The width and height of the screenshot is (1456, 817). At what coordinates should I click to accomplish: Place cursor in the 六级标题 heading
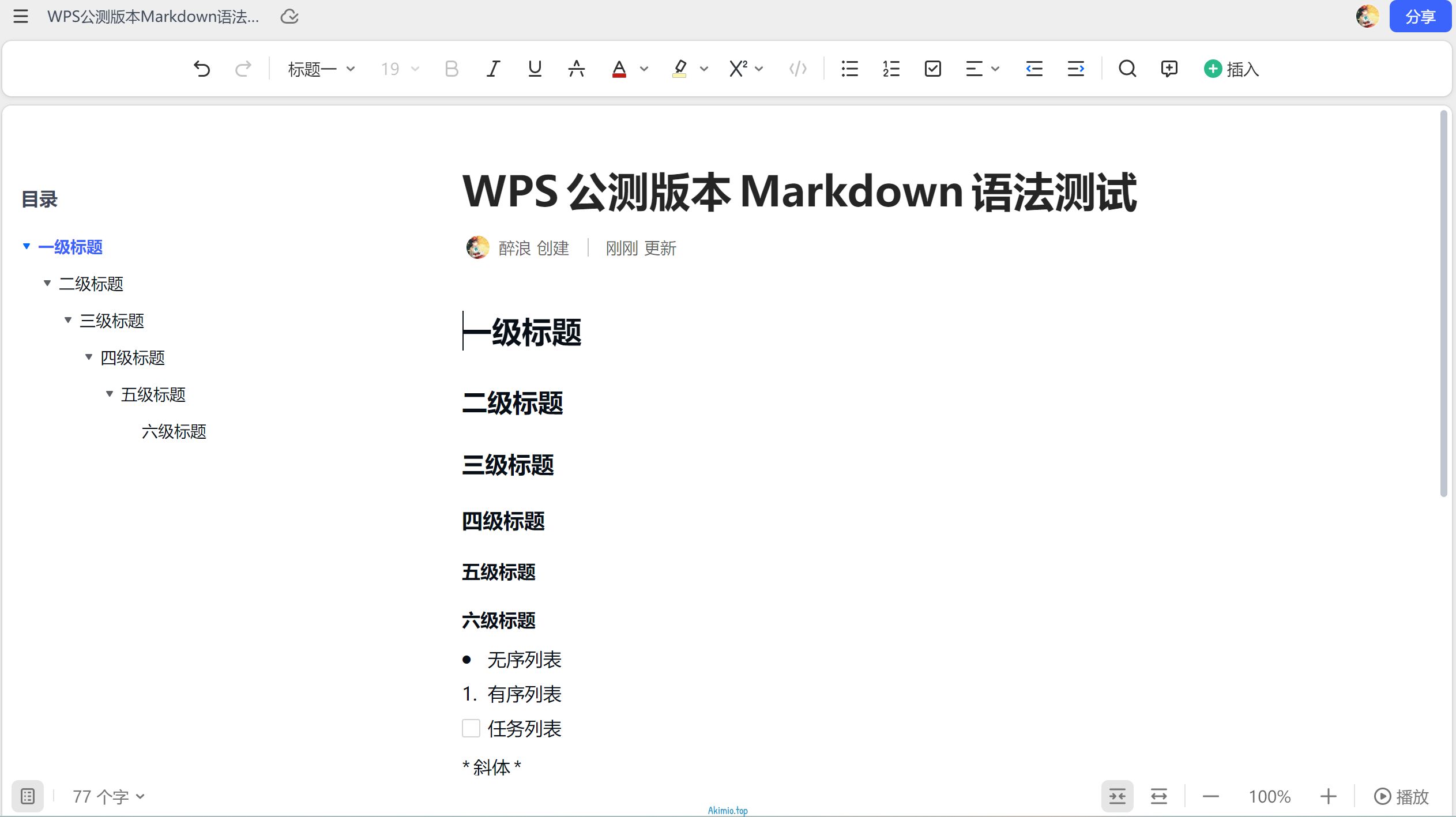[x=499, y=620]
